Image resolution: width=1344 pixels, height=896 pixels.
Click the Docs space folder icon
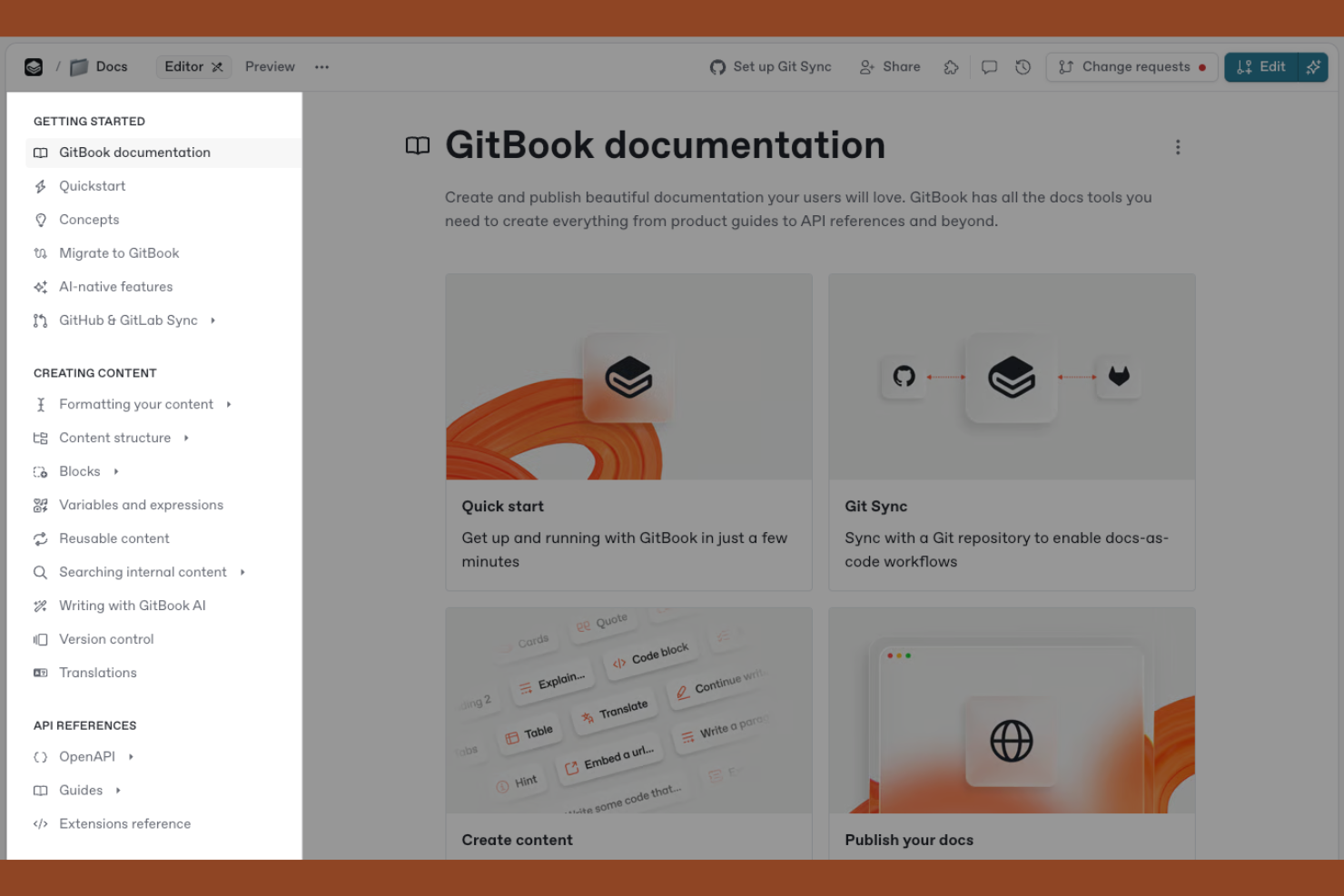tap(79, 67)
